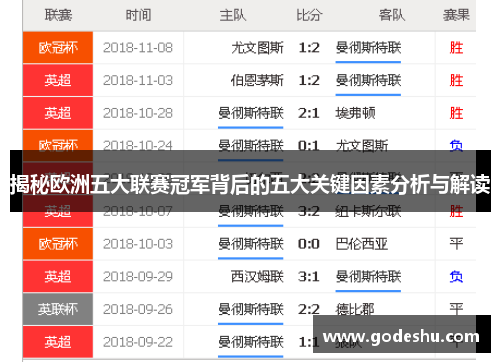Select 欧冠杯 label in the 2018-11-08 row
Screen dimensions: 500x362
pyautogui.click(x=58, y=48)
